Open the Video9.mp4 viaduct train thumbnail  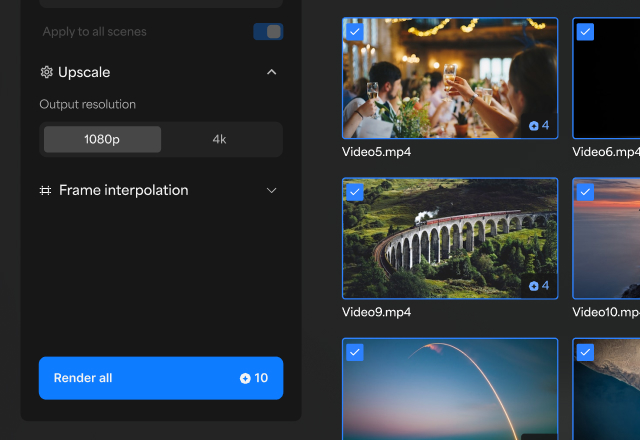tap(450, 239)
